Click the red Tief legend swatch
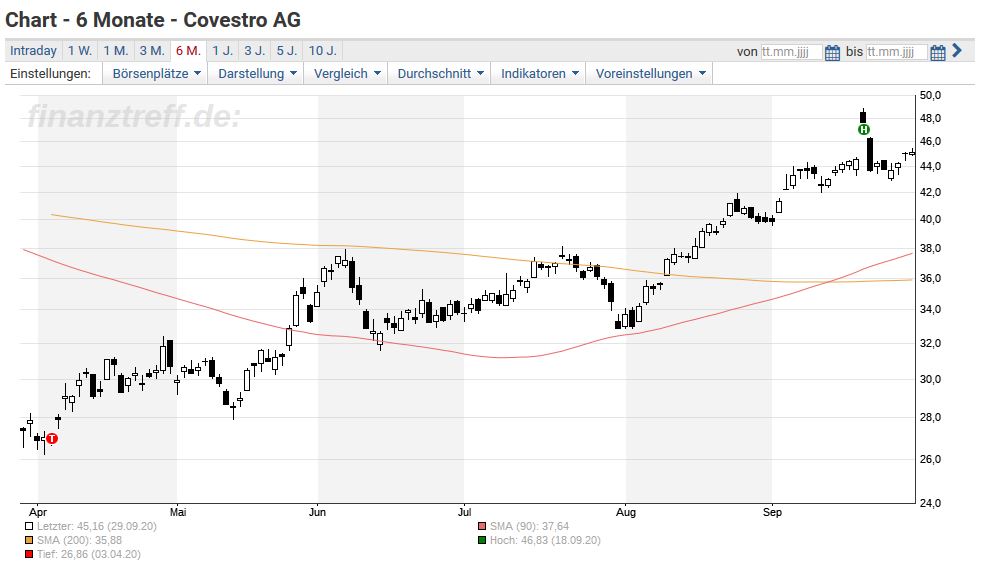The height and width of the screenshot is (562, 985). [29, 554]
